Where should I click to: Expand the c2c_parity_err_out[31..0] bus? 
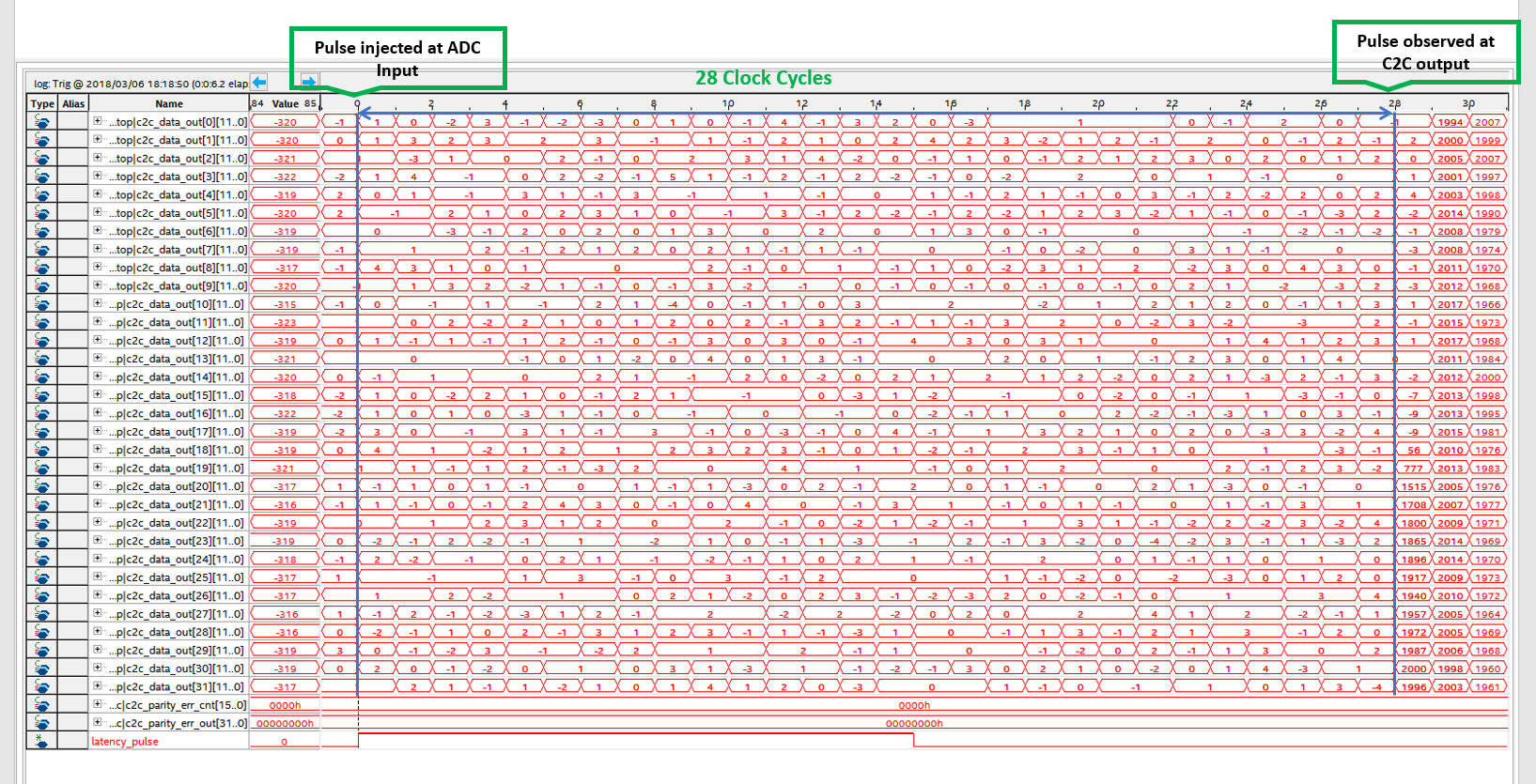tap(97, 723)
